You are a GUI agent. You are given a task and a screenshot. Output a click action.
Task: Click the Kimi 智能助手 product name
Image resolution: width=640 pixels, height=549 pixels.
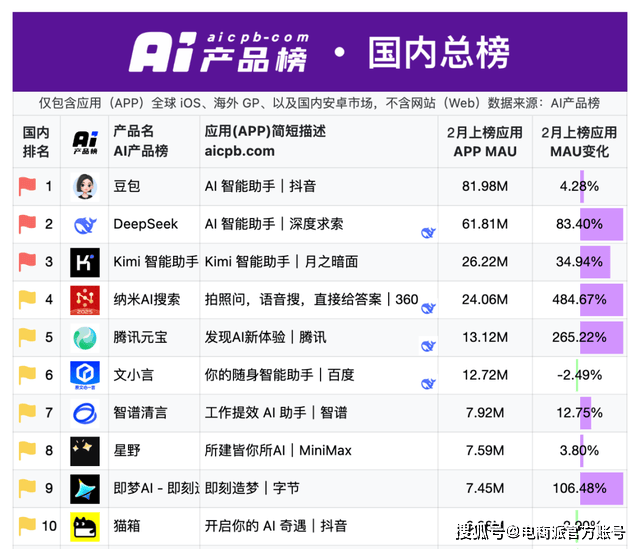(x=156, y=262)
